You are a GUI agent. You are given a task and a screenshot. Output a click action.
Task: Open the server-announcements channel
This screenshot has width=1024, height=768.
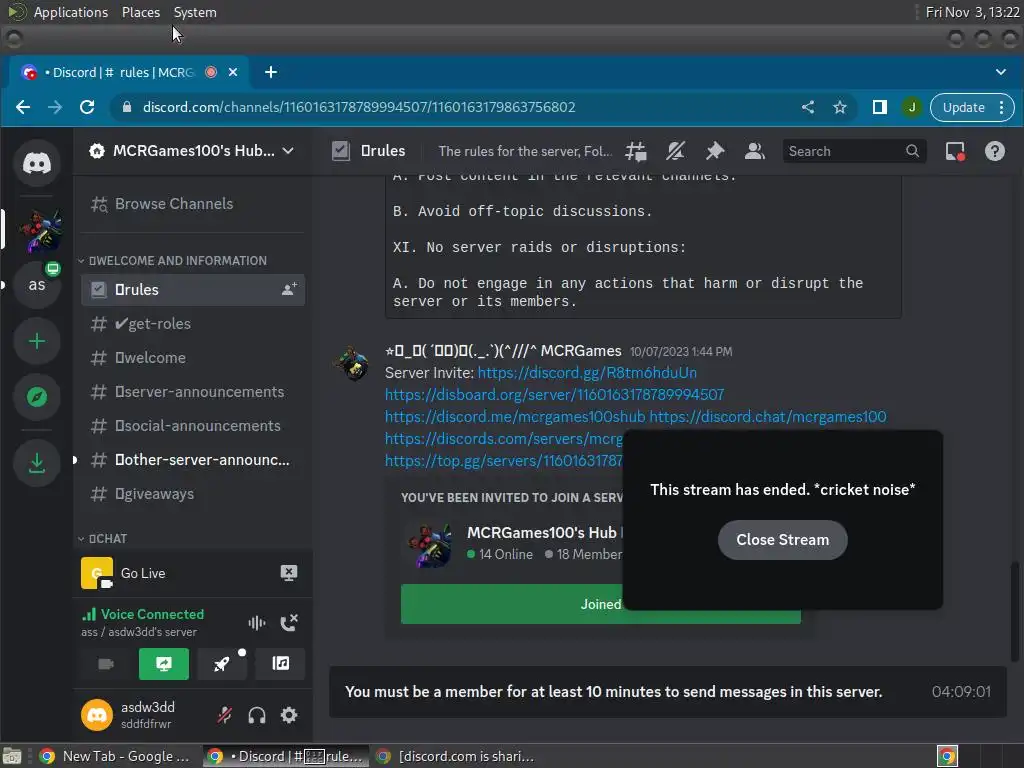click(x=193, y=392)
